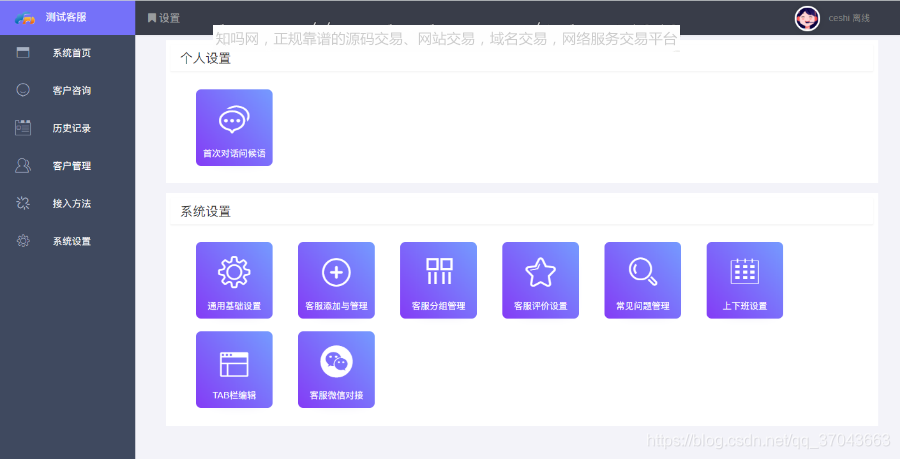Click the 客户咨询 chat bubble icon
The height and width of the screenshot is (459, 900).
23,90
